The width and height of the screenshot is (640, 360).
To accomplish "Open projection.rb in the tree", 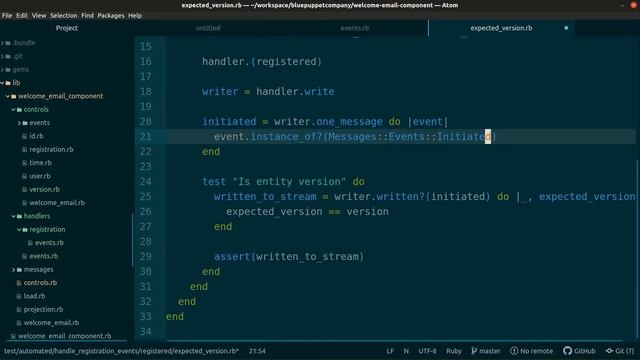I will tap(43, 310).
